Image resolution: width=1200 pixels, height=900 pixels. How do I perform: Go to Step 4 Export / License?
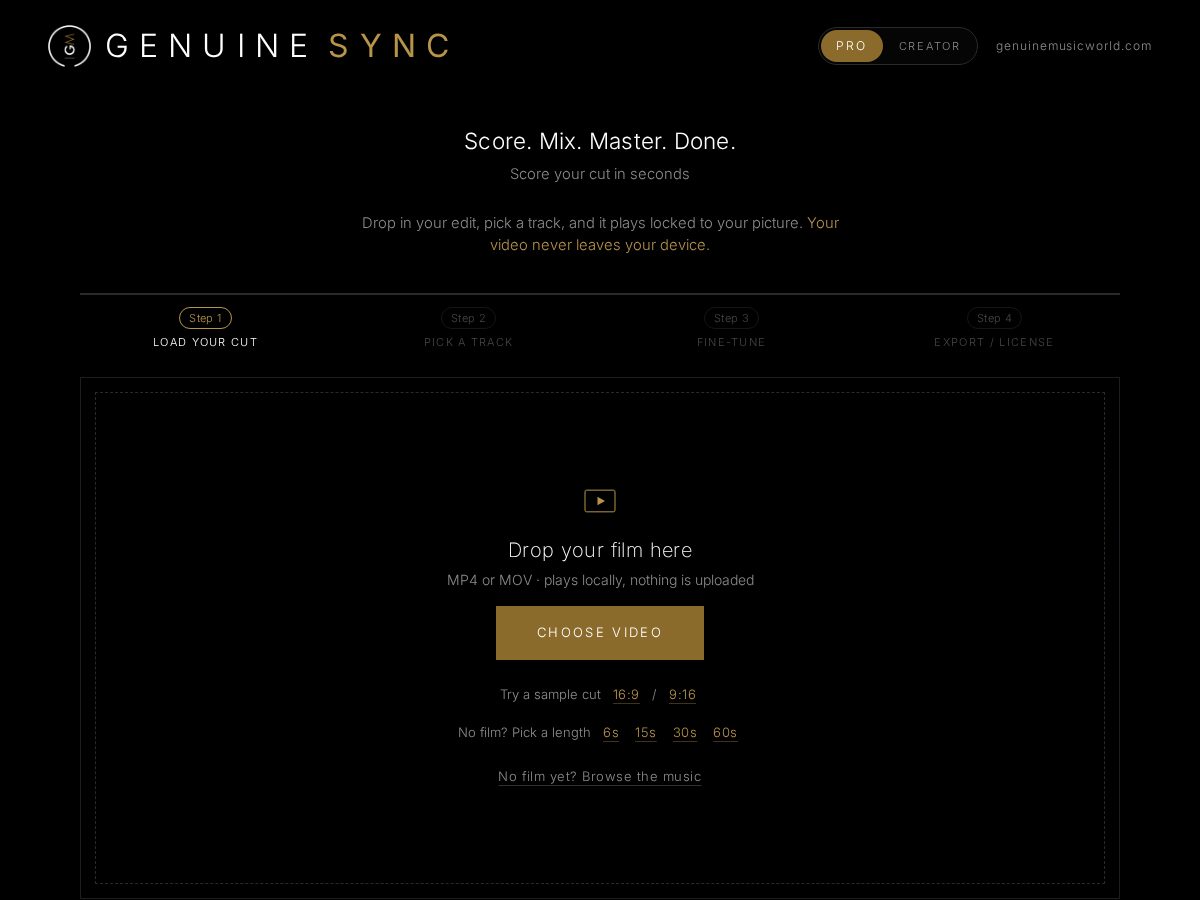994,328
